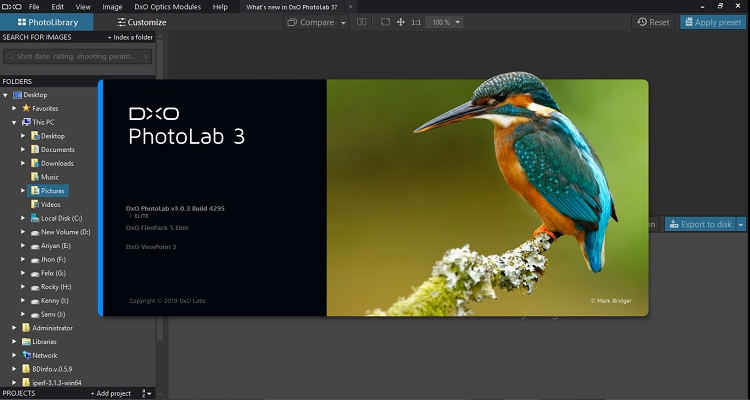The image size is (750, 400).
Task: Select the BDInfo.v.0.5.9 folder
Action: pyautogui.click(x=47, y=369)
